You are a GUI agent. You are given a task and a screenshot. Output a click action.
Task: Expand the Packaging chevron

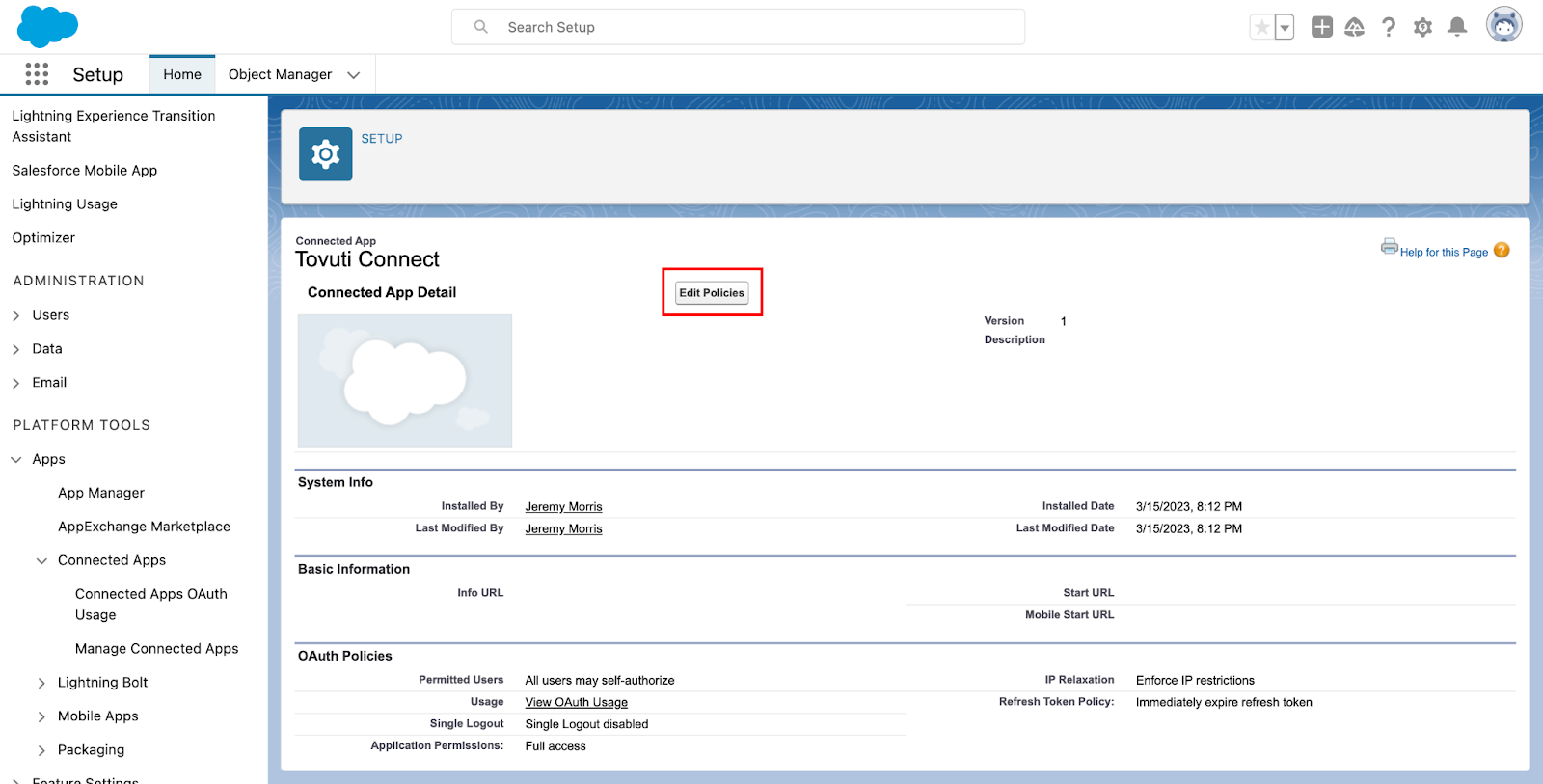[x=41, y=750]
